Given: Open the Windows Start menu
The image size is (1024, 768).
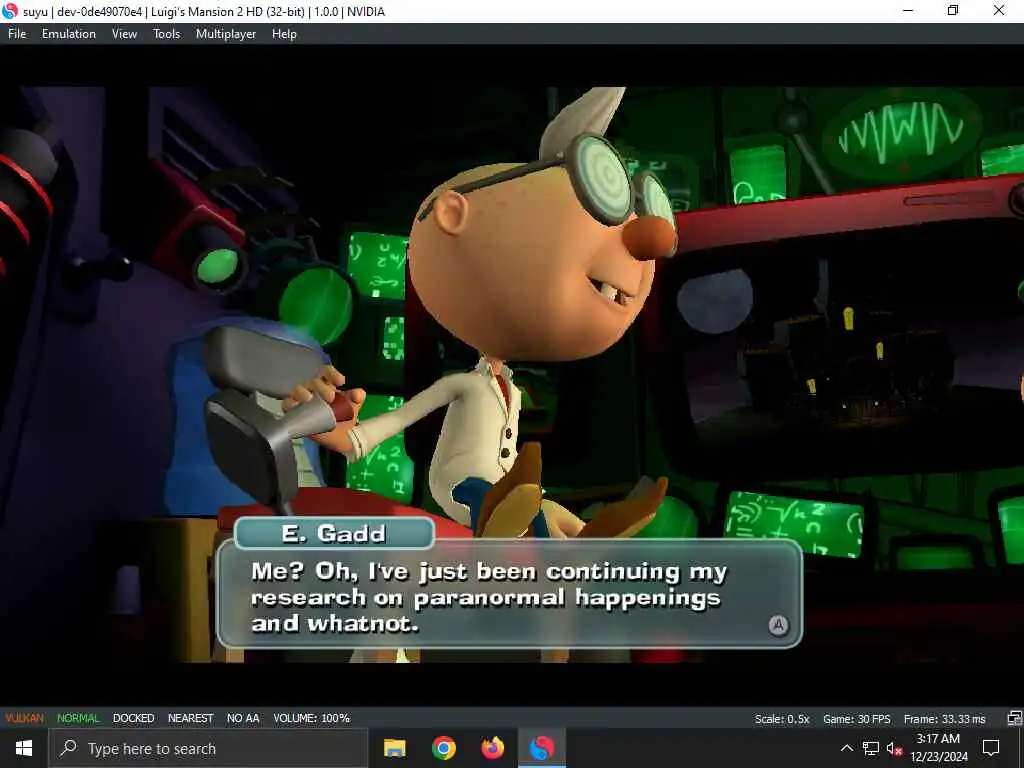Looking at the screenshot, I should [24, 748].
